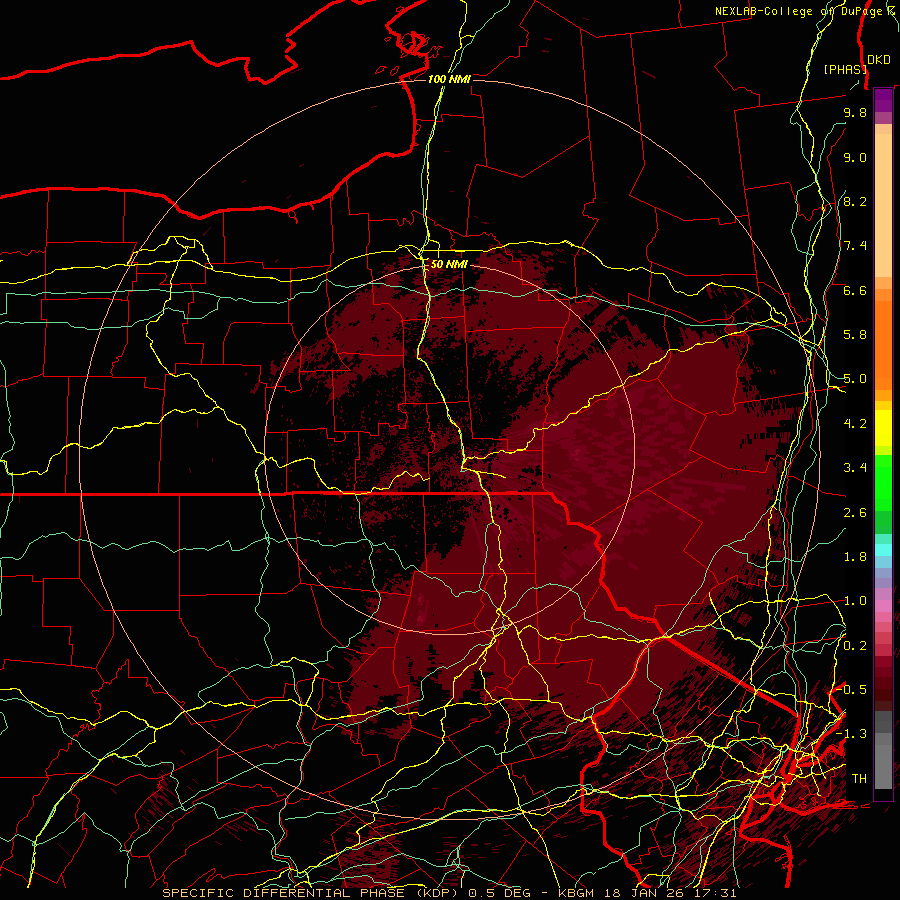Click the 6.6 value on the legend
The image size is (900, 900).
point(855,290)
